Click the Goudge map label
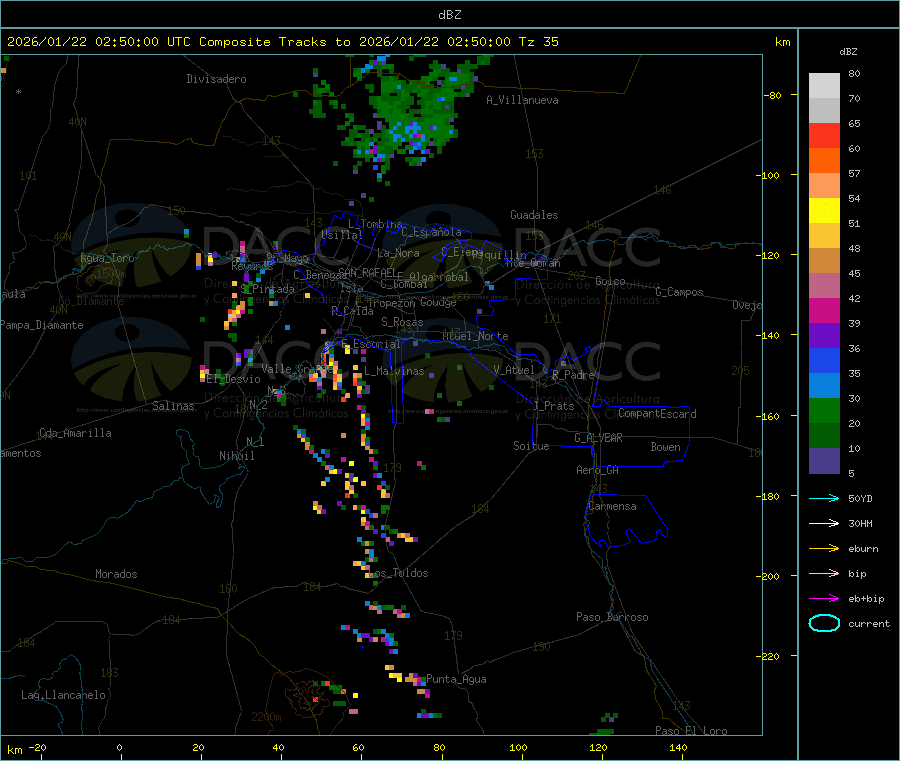Image resolution: width=900 pixels, height=761 pixels. tap(438, 302)
